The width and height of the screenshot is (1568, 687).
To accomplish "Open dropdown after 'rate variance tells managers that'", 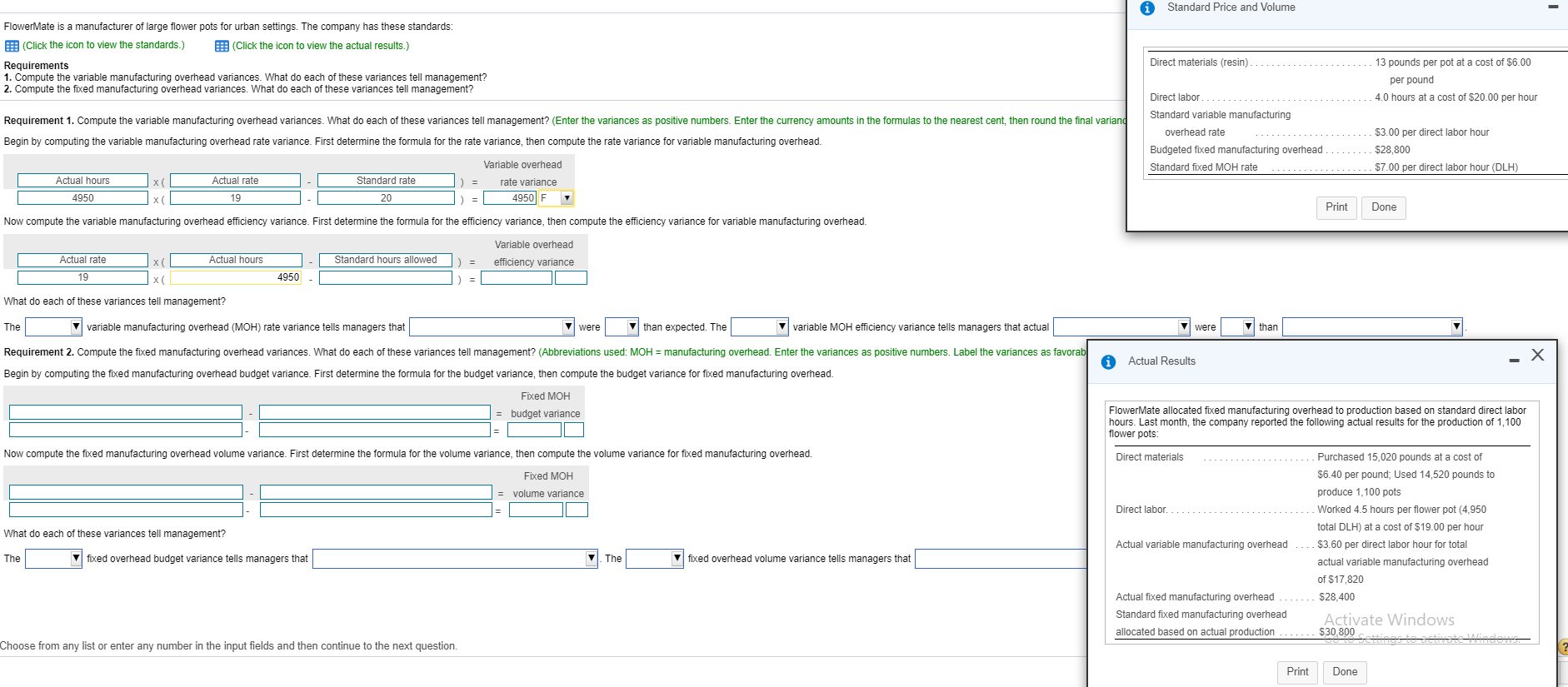I will 492,326.
